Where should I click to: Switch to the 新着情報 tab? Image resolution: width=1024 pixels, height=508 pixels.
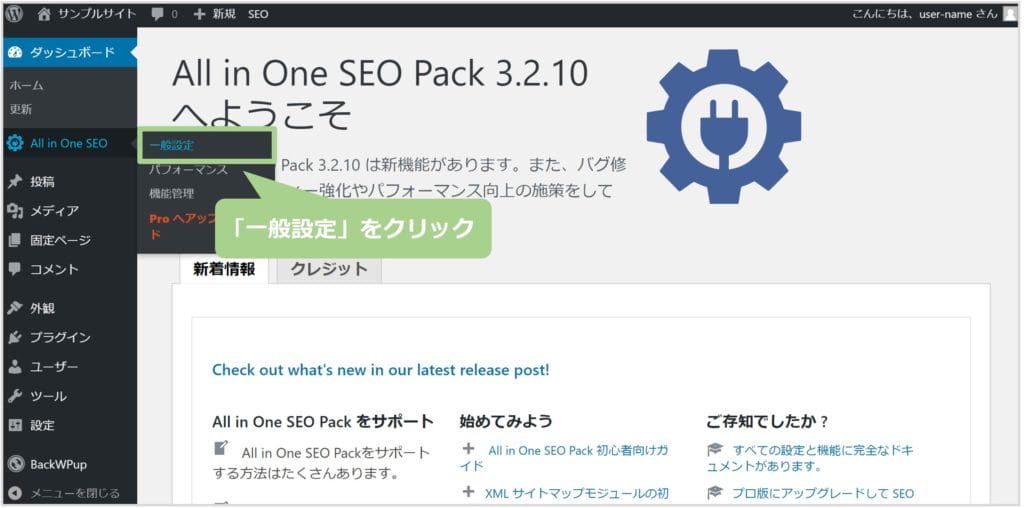pyautogui.click(x=224, y=269)
